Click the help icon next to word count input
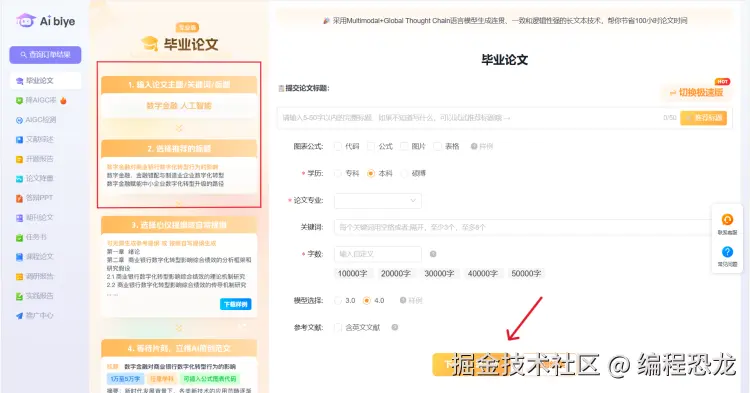This screenshot has height=393, width=751. (433, 254)
